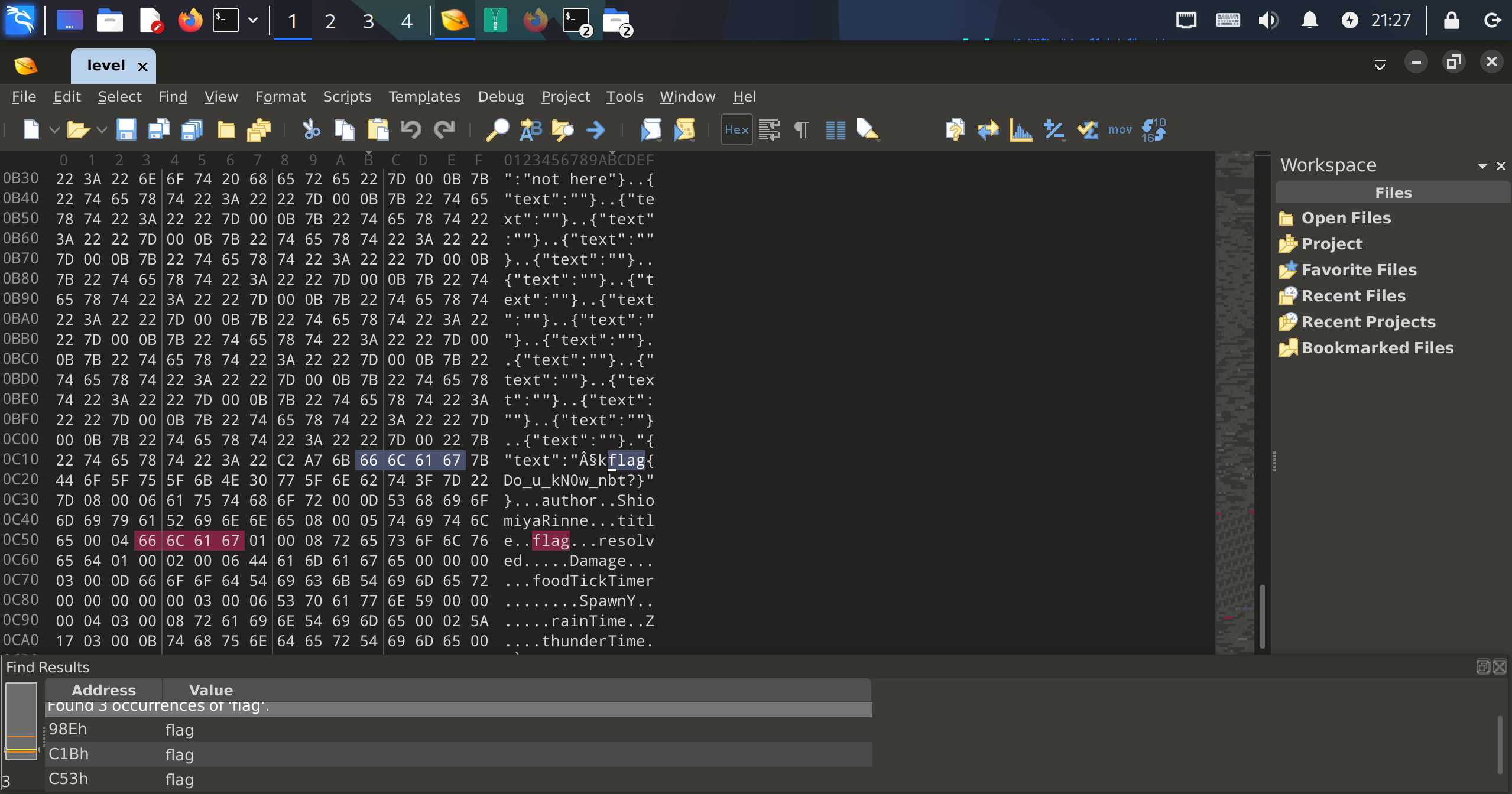Click the Replace text icon
The width and height of the screenshot is (1512, 794).
pos(530,129)
